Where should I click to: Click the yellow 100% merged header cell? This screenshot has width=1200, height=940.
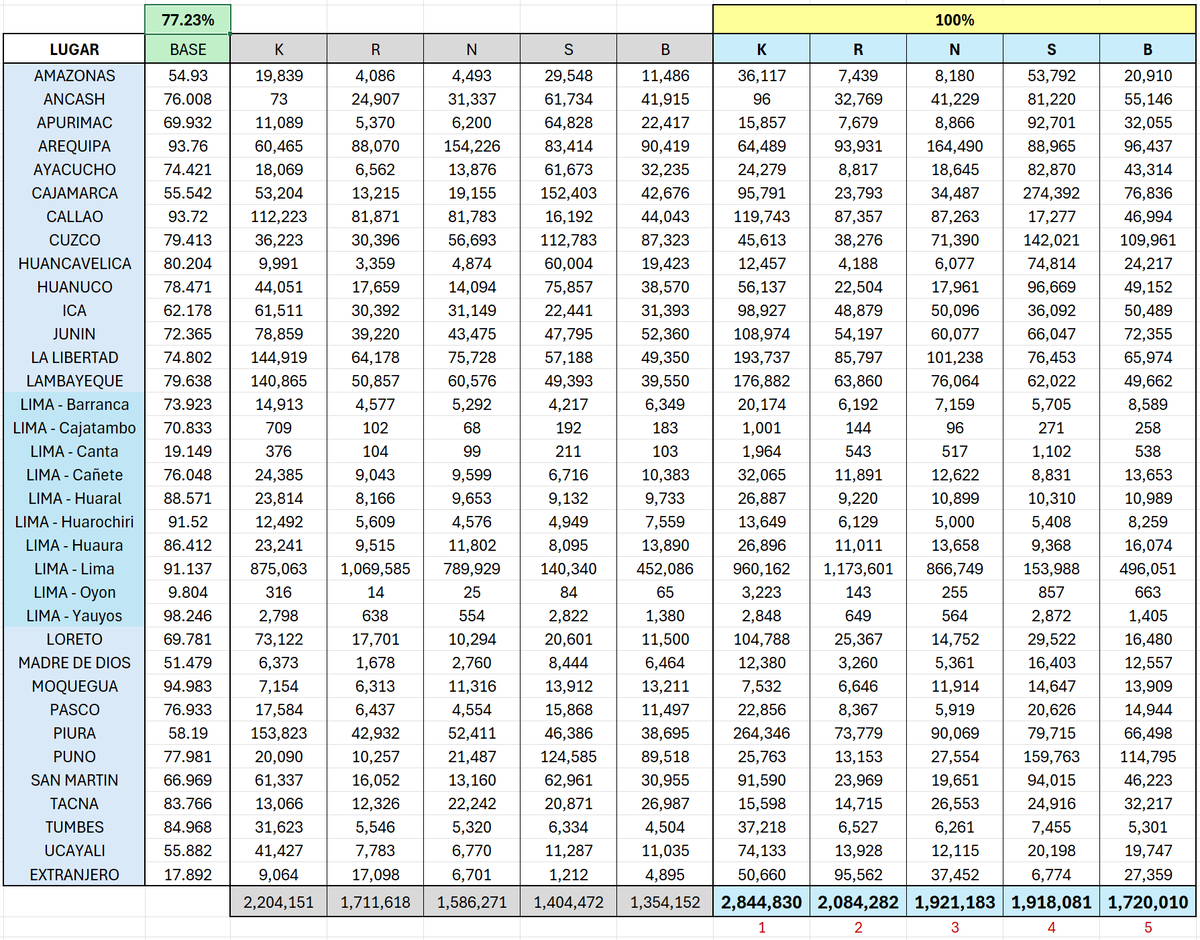(x=955, y=19)
